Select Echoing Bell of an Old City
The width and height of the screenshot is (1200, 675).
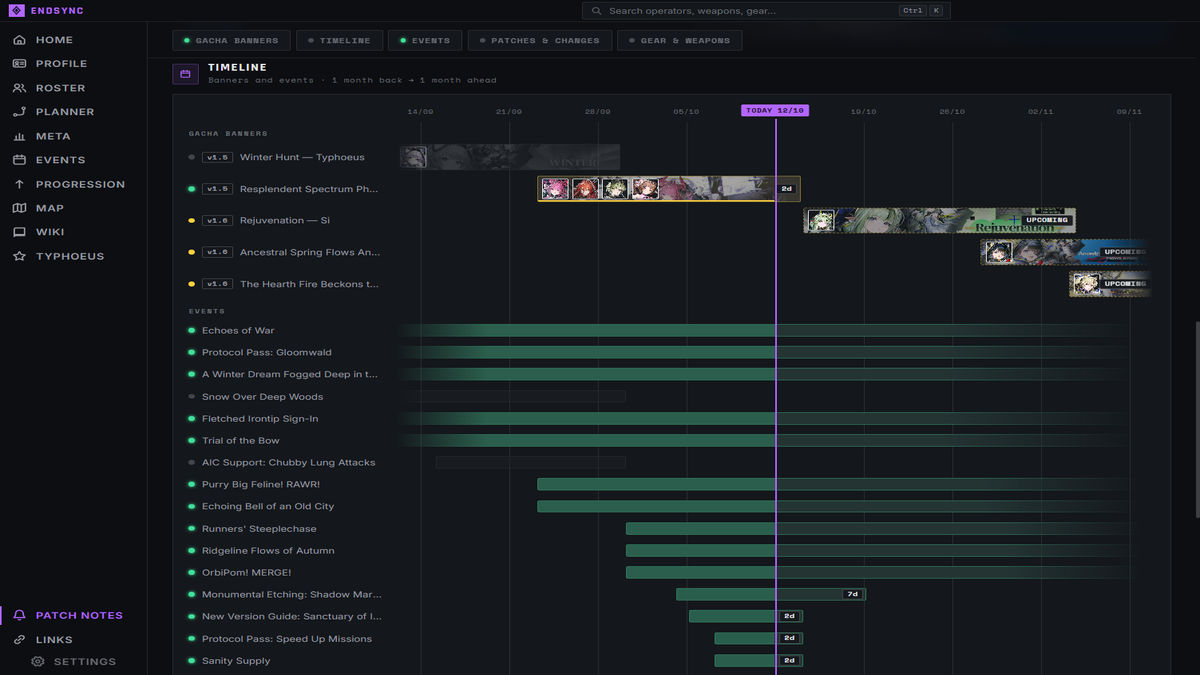[268, 507]
